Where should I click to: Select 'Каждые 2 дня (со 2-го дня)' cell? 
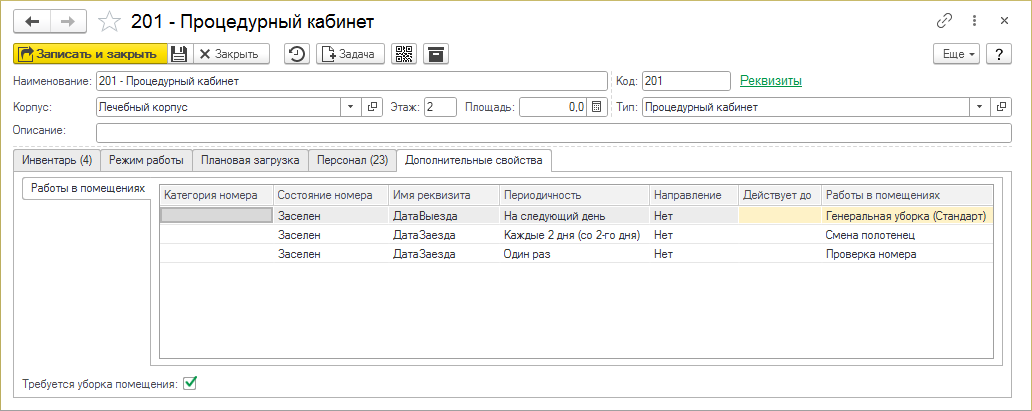tap(575, 234)
